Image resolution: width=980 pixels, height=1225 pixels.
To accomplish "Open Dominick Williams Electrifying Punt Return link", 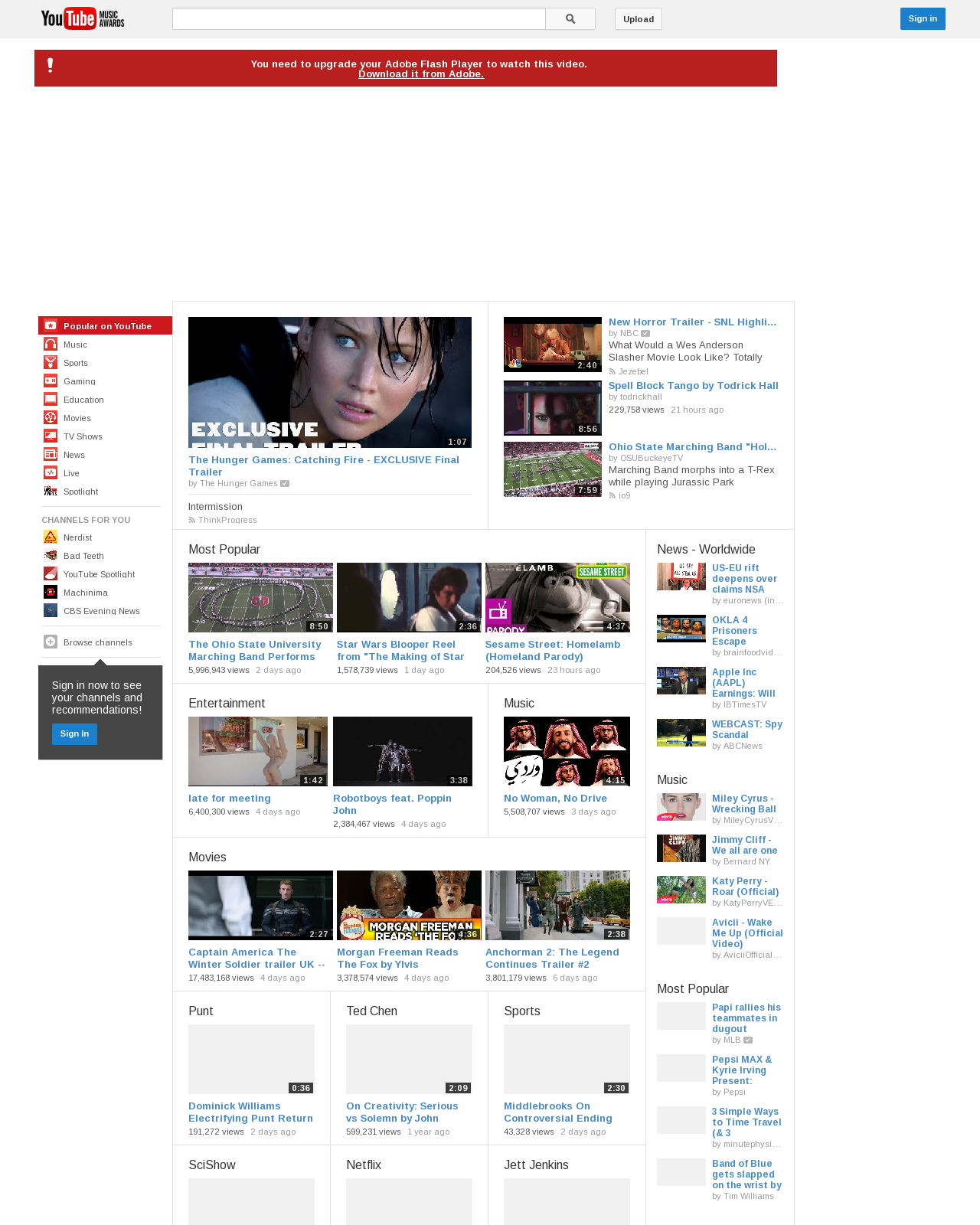I will (x=250, y=1112).
